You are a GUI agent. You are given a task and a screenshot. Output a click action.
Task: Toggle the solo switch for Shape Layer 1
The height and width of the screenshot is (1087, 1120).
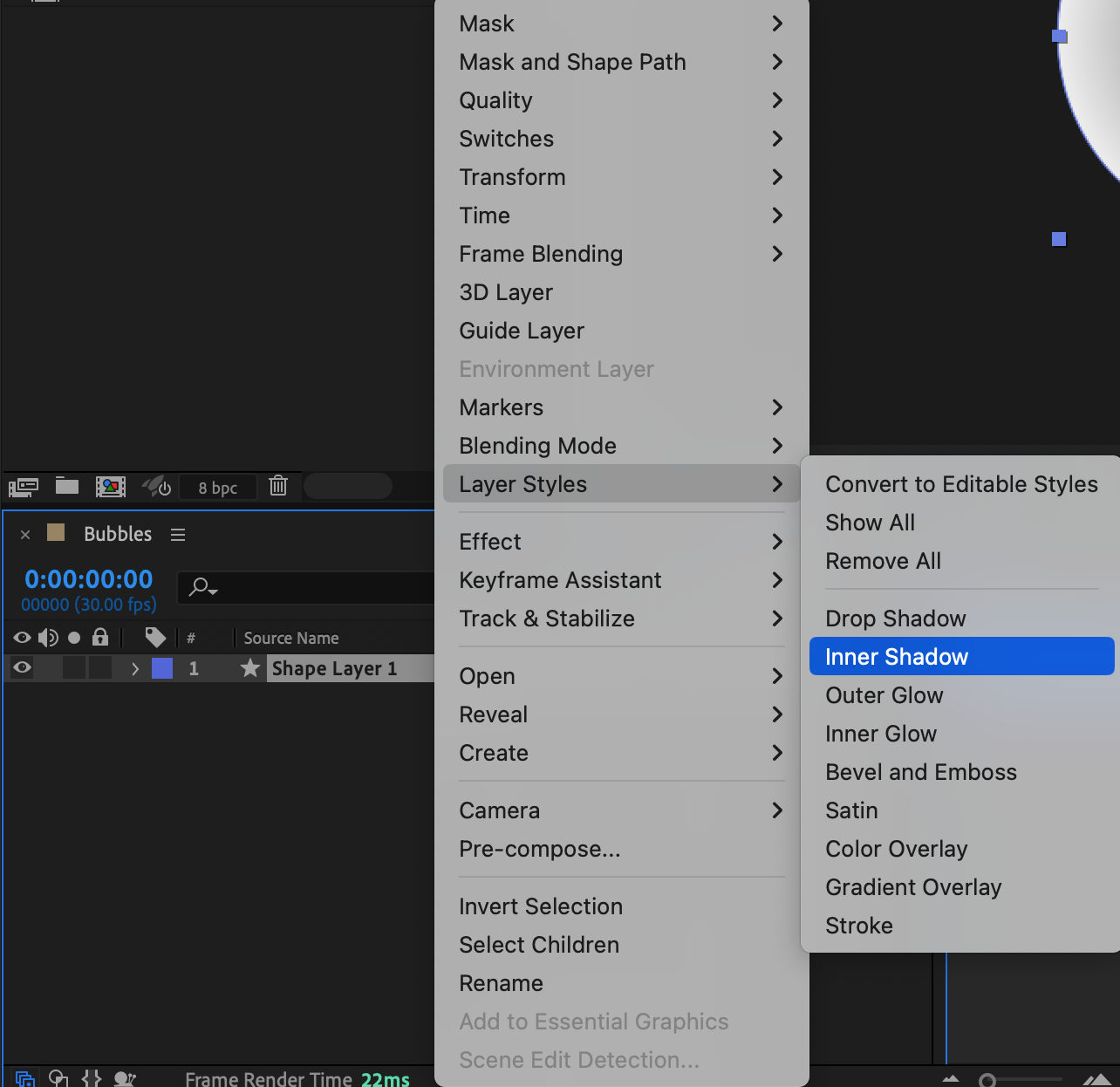point(74,668)
